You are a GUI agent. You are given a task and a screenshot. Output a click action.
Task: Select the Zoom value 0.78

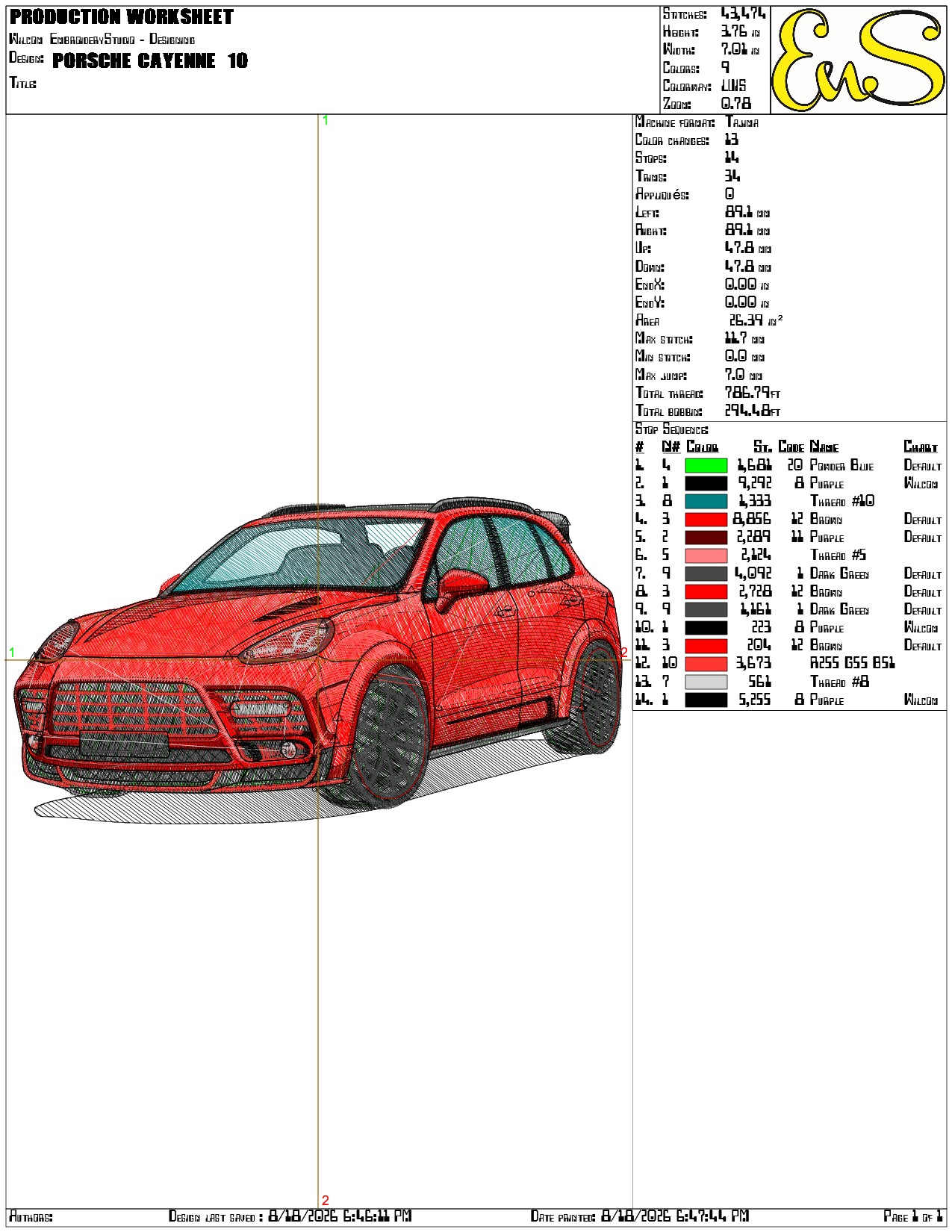pos(736,104)
